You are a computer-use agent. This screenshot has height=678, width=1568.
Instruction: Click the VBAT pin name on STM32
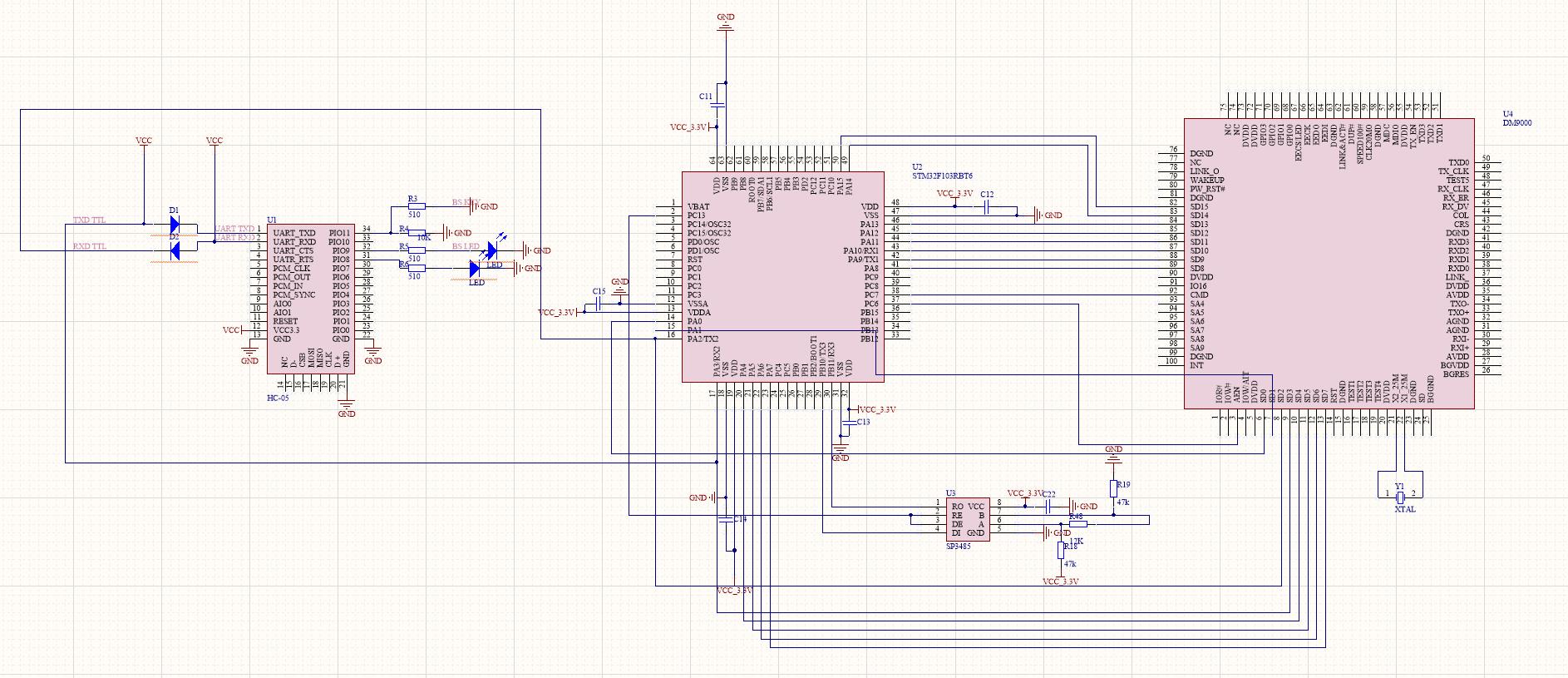click(x=698, y=206)
